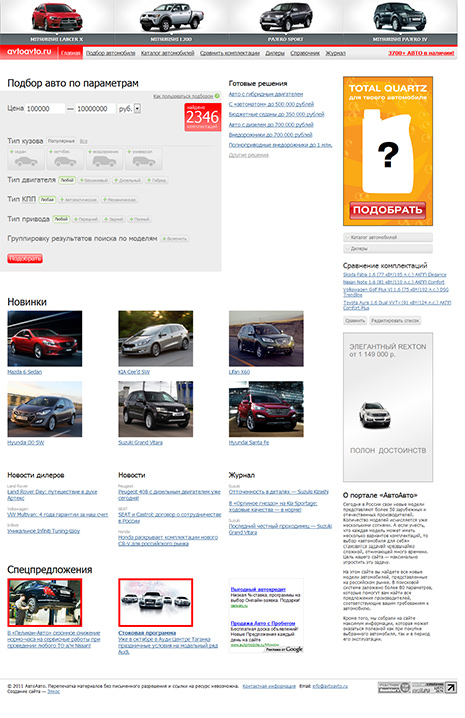The height and width of the screenshot is (718, 465).
Task: Open the Pajero Sport car banner
Action: click(x=285, y=22)
